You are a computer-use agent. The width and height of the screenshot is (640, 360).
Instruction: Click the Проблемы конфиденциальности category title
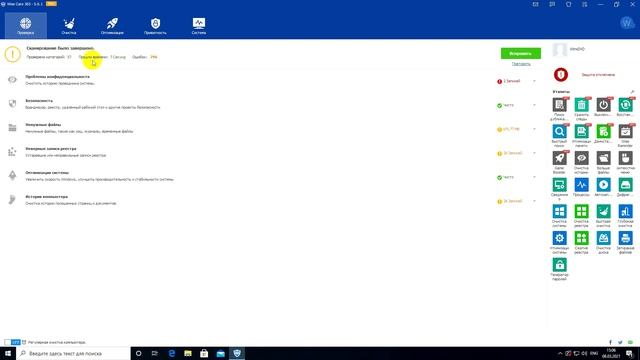click(58, 77)
